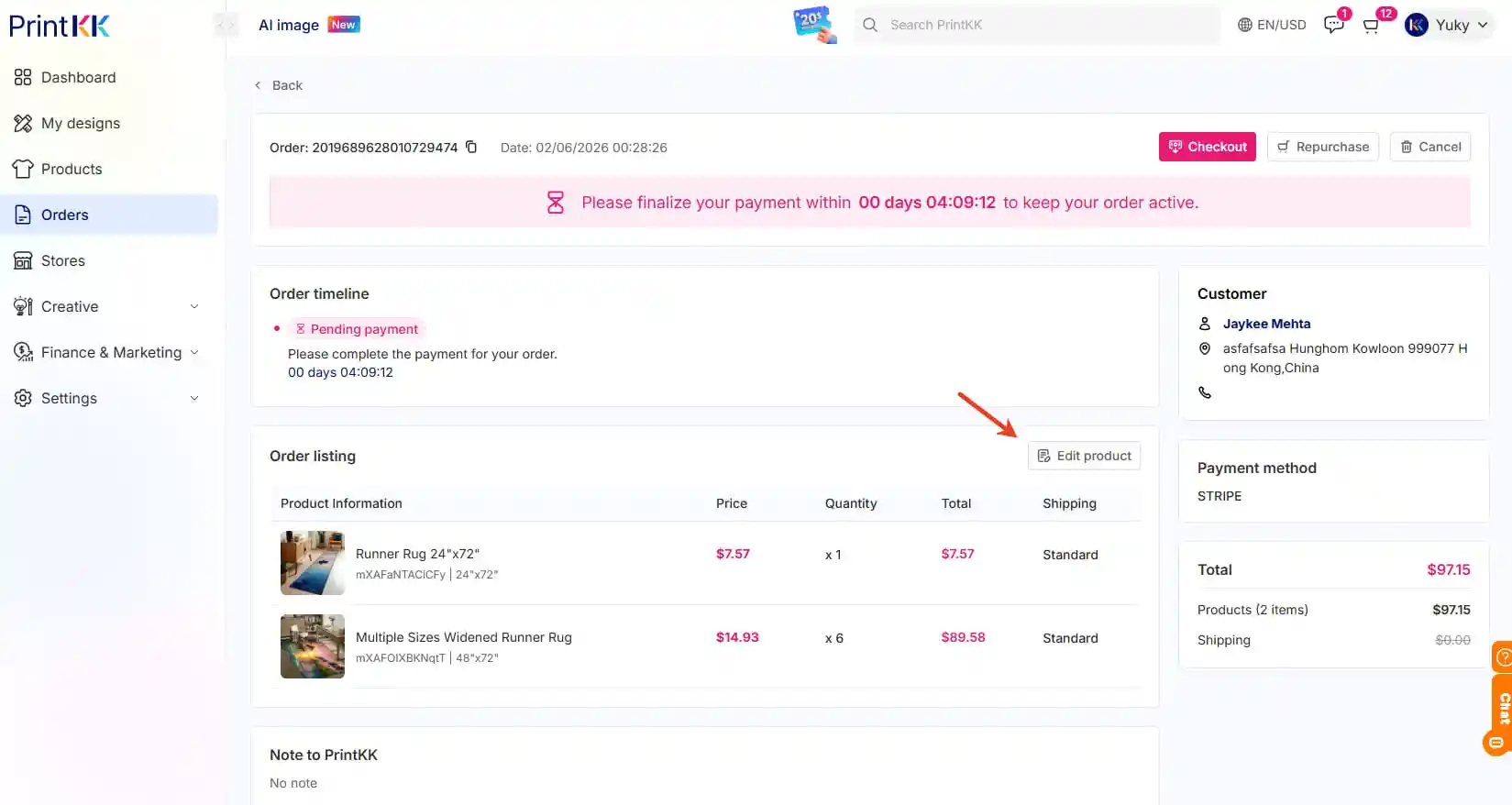Open the Runner Rug 24"x72" thumbnail
The width and height of the screenshot is (1512, 805).
(x=313, y=563)
